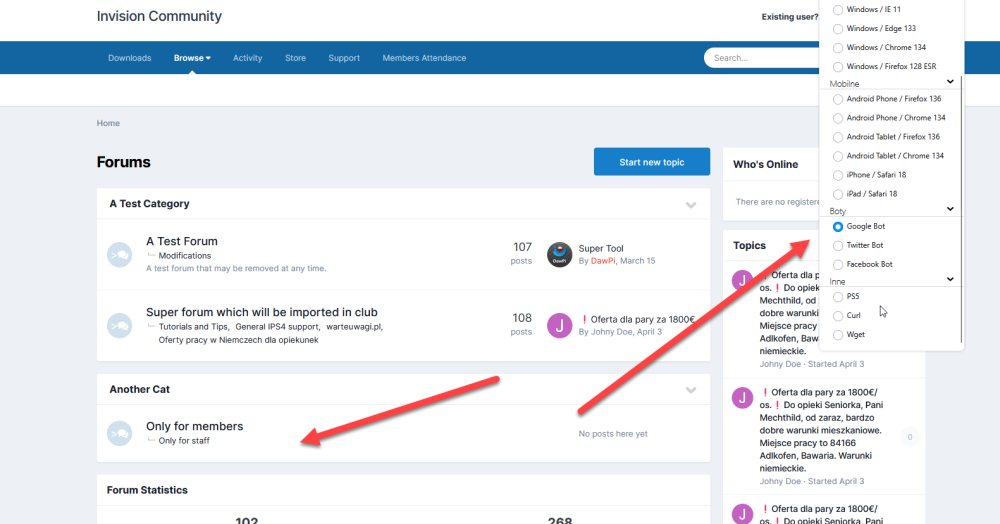
Task: Click the A Test Forum speech bubble icon
Action: tap(120, 255)
